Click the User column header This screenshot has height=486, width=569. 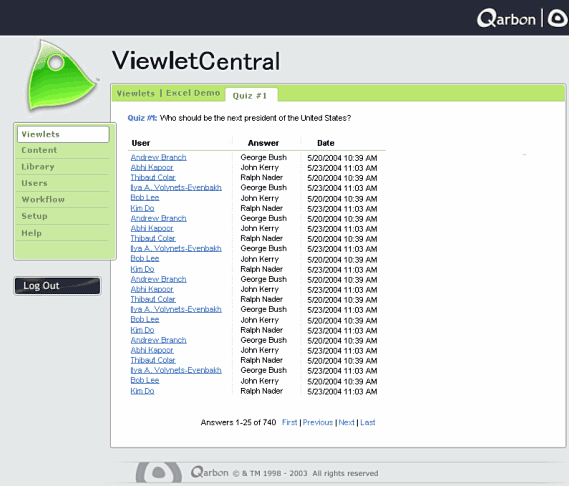click(x=141, y=143)
